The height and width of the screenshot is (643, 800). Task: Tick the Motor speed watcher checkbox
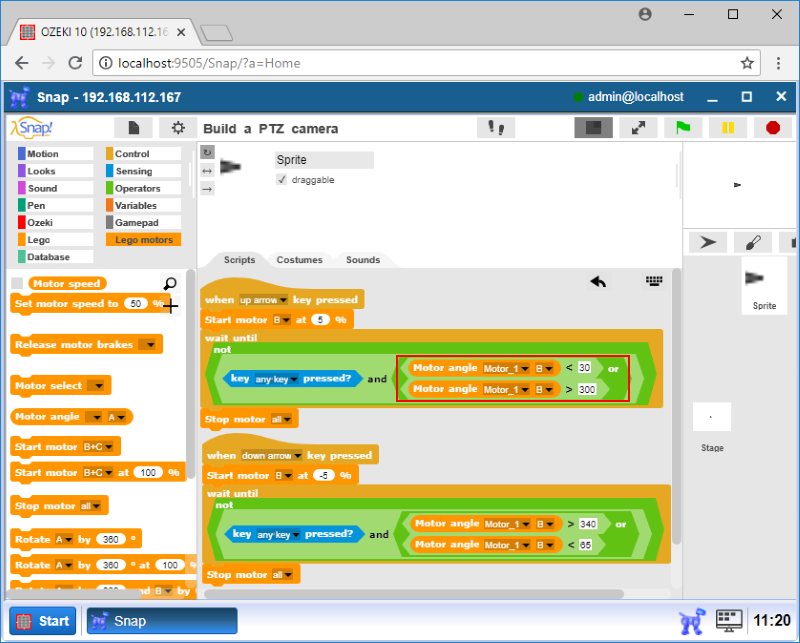[x=17, y=283]
